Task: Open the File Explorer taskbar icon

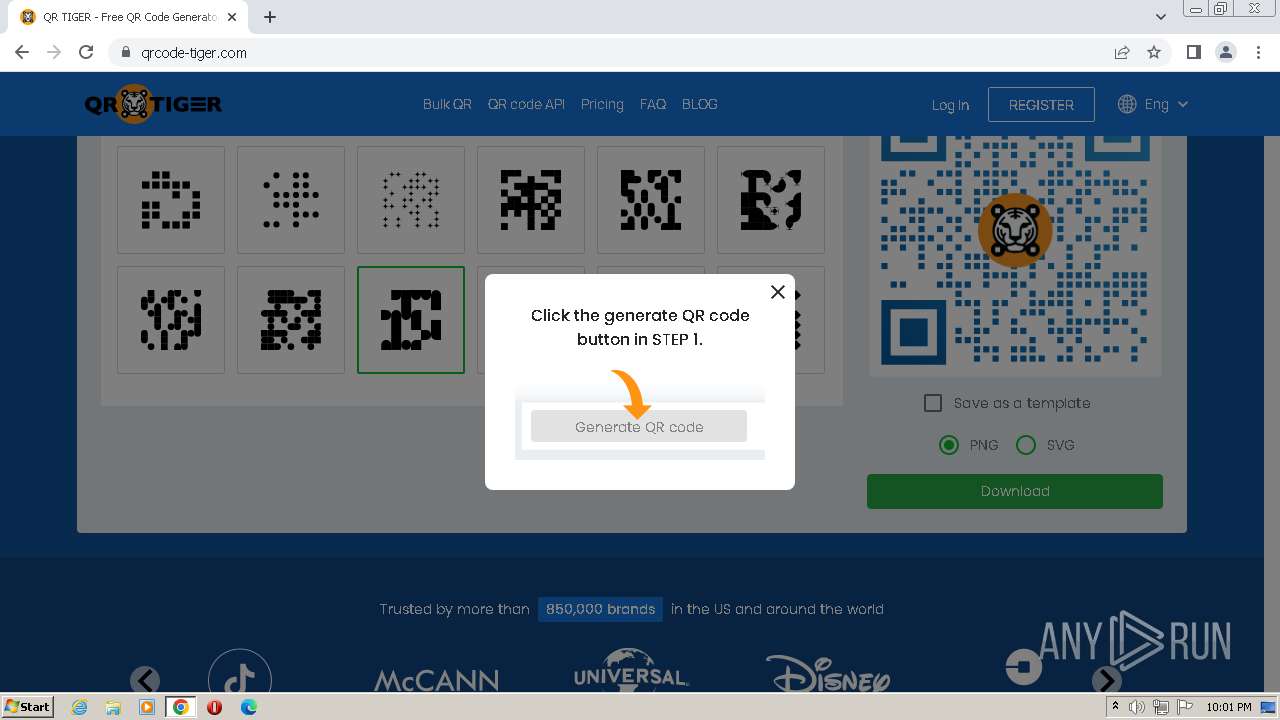Action: pos(113,707)
